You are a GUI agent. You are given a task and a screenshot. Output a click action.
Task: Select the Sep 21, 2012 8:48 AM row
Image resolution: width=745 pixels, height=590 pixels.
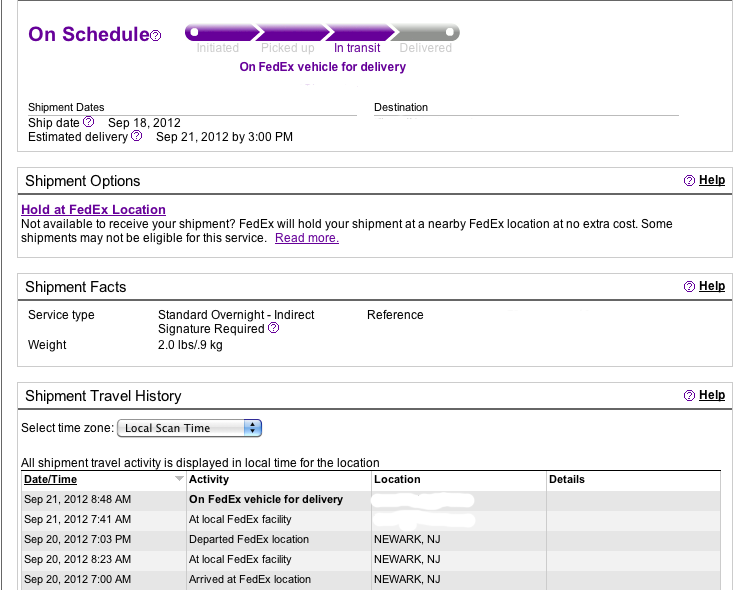tap(371, 499)
